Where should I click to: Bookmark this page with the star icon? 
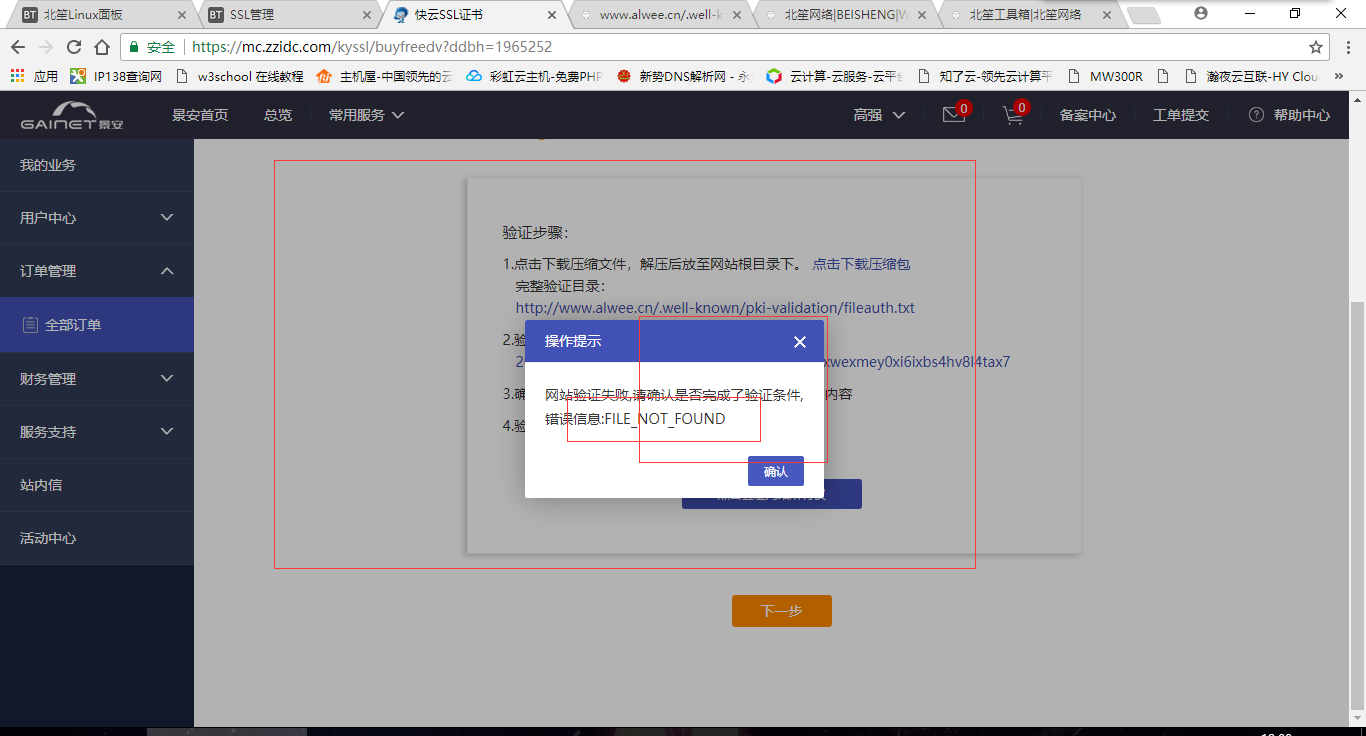point(1316,47)
